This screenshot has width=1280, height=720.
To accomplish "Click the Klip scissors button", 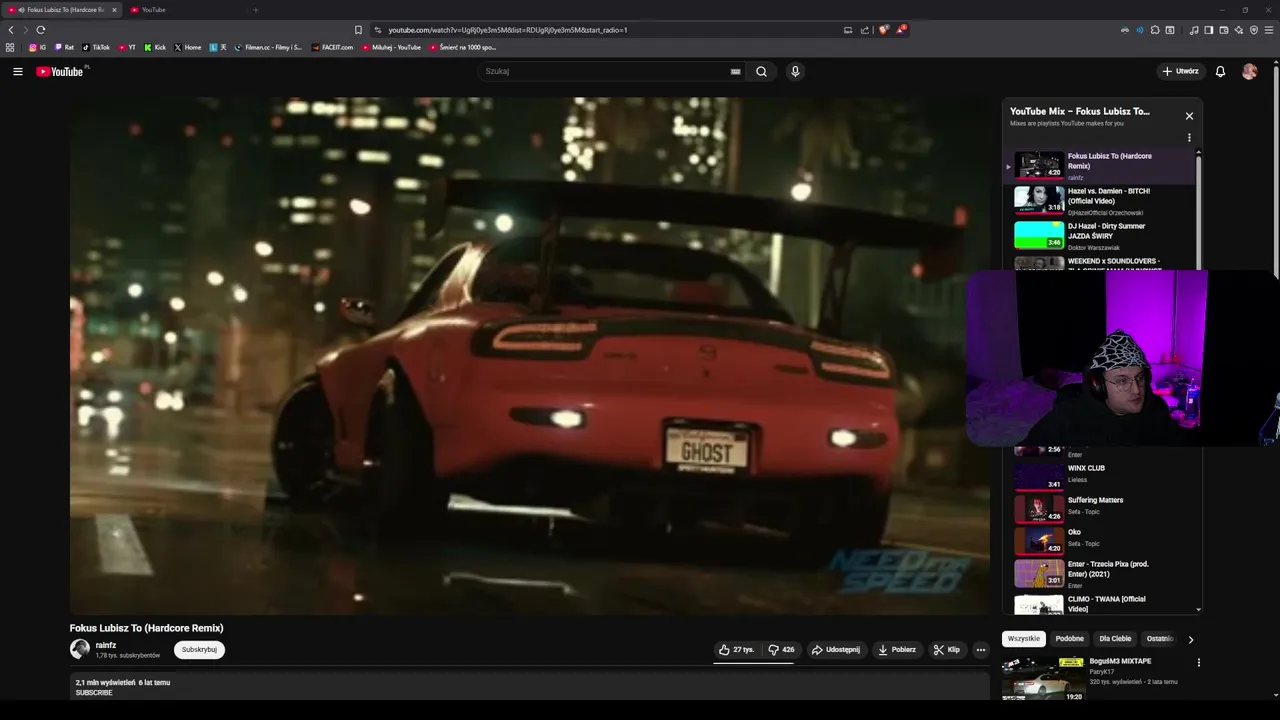I will pos(947,650).
